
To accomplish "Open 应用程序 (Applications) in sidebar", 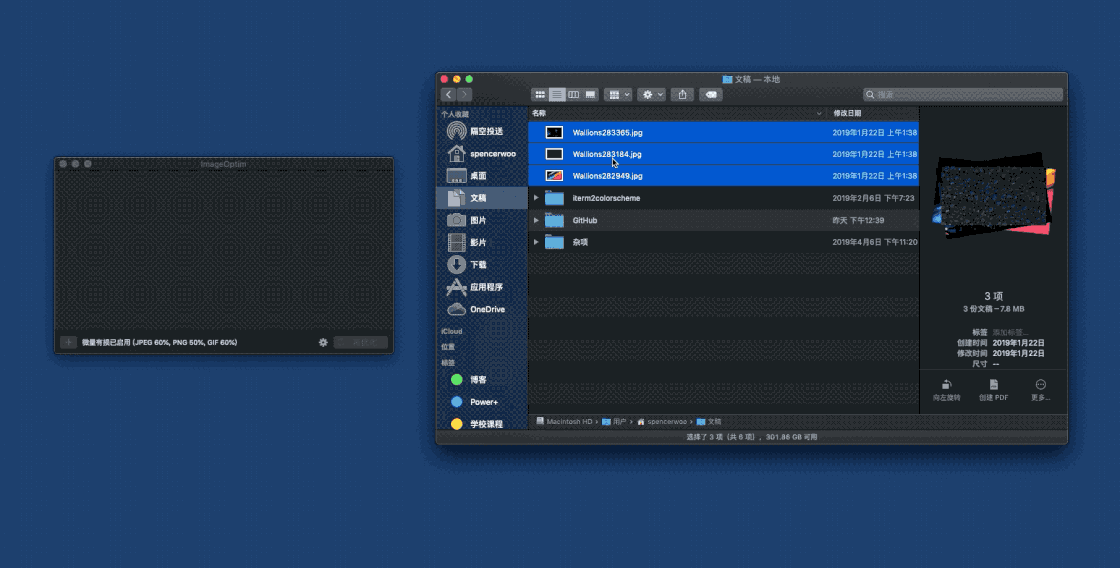I will click(481, 287).
